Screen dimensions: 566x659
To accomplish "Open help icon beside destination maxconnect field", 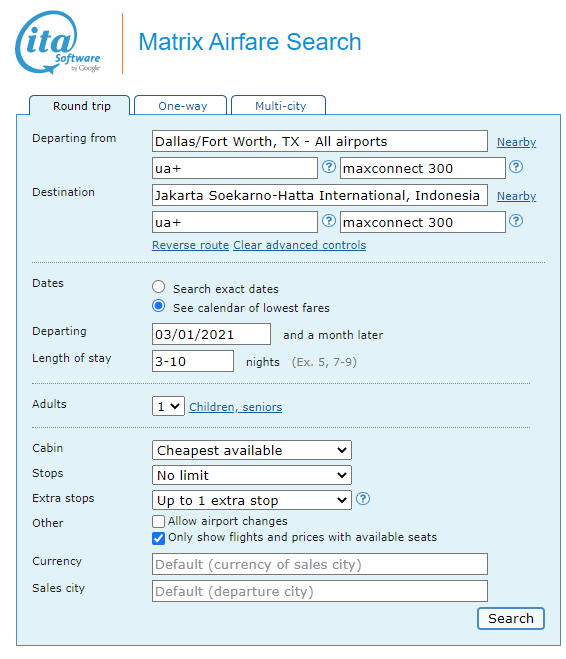I will point(516,221).
